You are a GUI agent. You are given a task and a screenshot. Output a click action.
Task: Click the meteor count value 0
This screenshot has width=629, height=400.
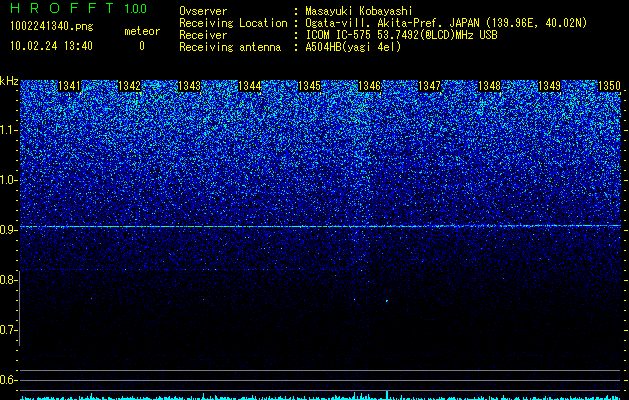pos(142,46)
